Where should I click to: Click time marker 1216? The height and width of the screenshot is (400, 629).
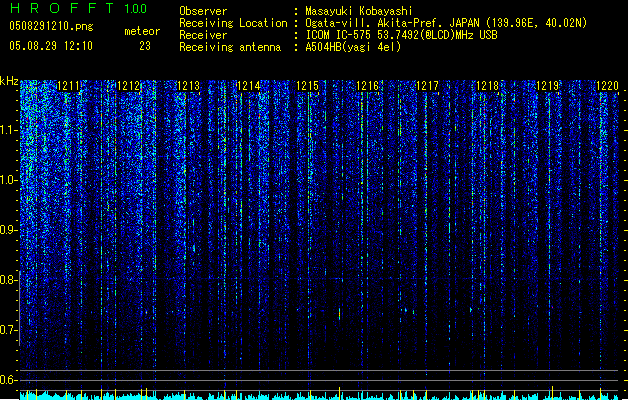pos(368,86)
